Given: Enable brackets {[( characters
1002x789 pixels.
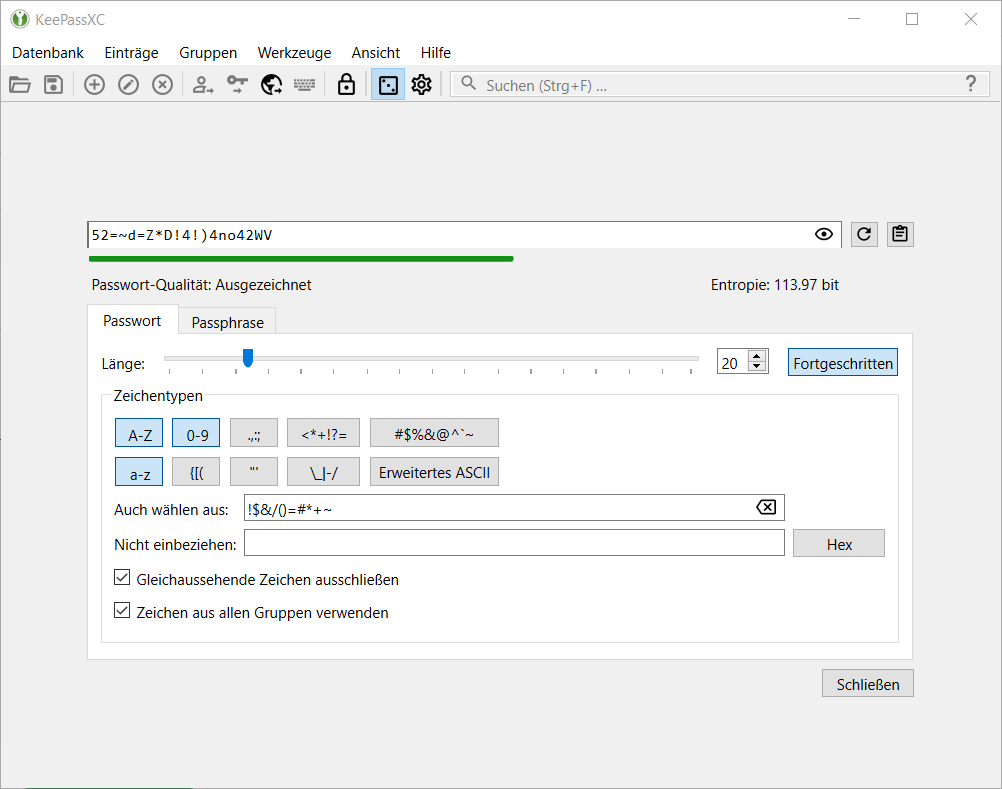Looking at the screenshot, I should (196, 472).
